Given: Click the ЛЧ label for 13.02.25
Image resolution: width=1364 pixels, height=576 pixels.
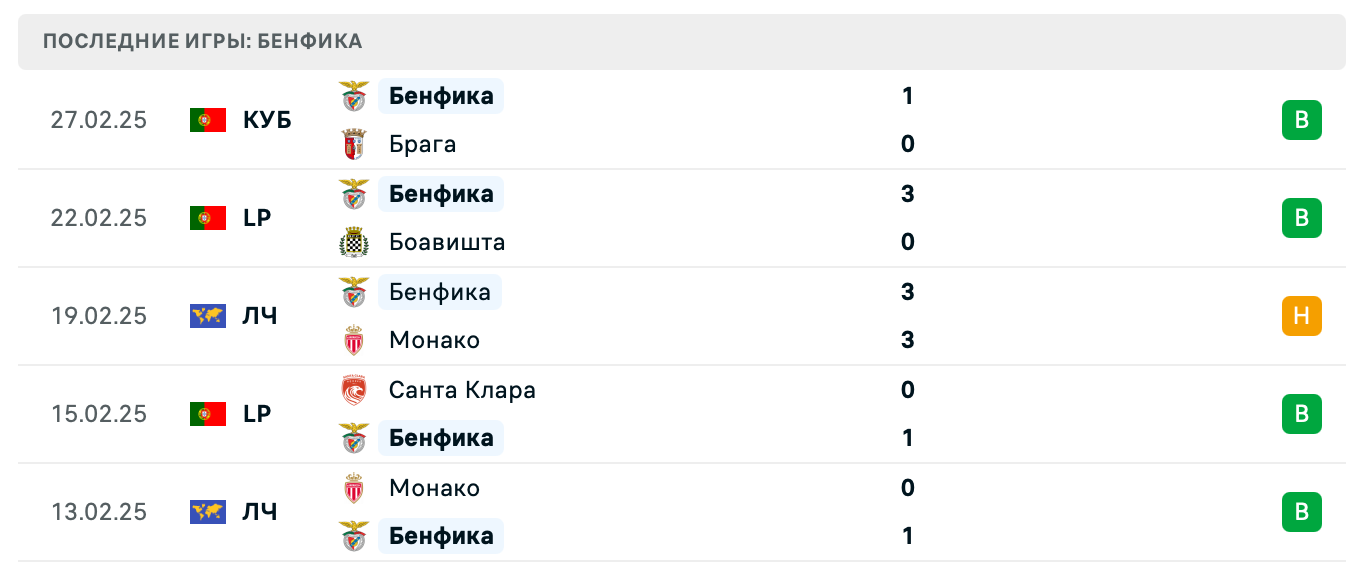Looking at the screenshot, I should (x=260, y=512).
